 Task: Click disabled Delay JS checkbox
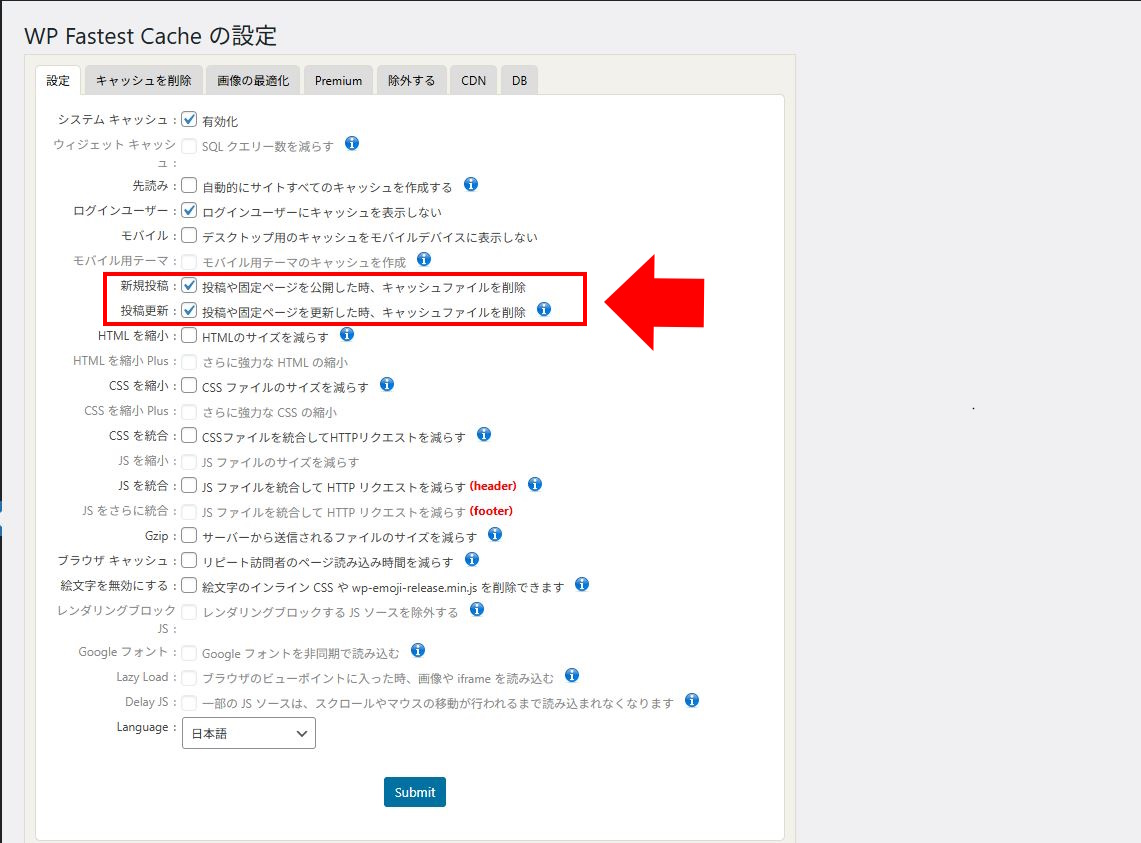tap(189, 702)
